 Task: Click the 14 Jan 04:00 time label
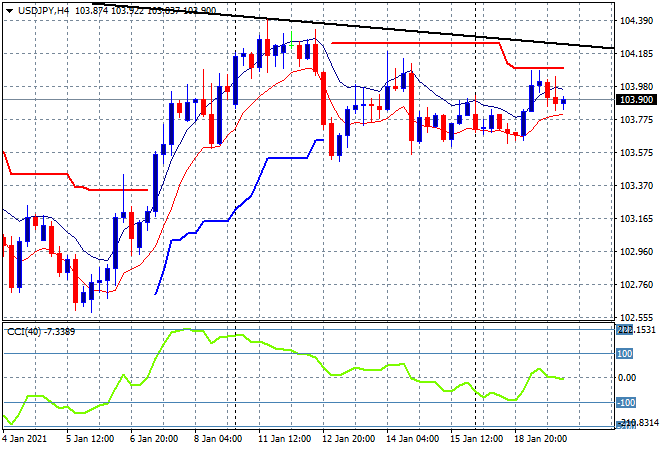pyautogui.click(x=412, y=438)
